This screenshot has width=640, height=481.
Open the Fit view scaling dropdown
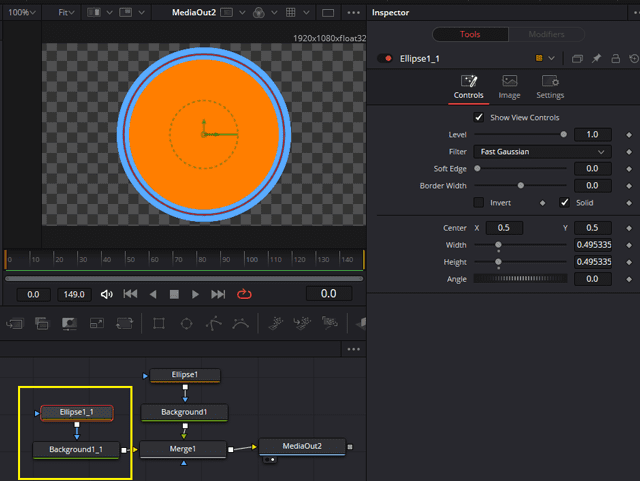point(66,13)
